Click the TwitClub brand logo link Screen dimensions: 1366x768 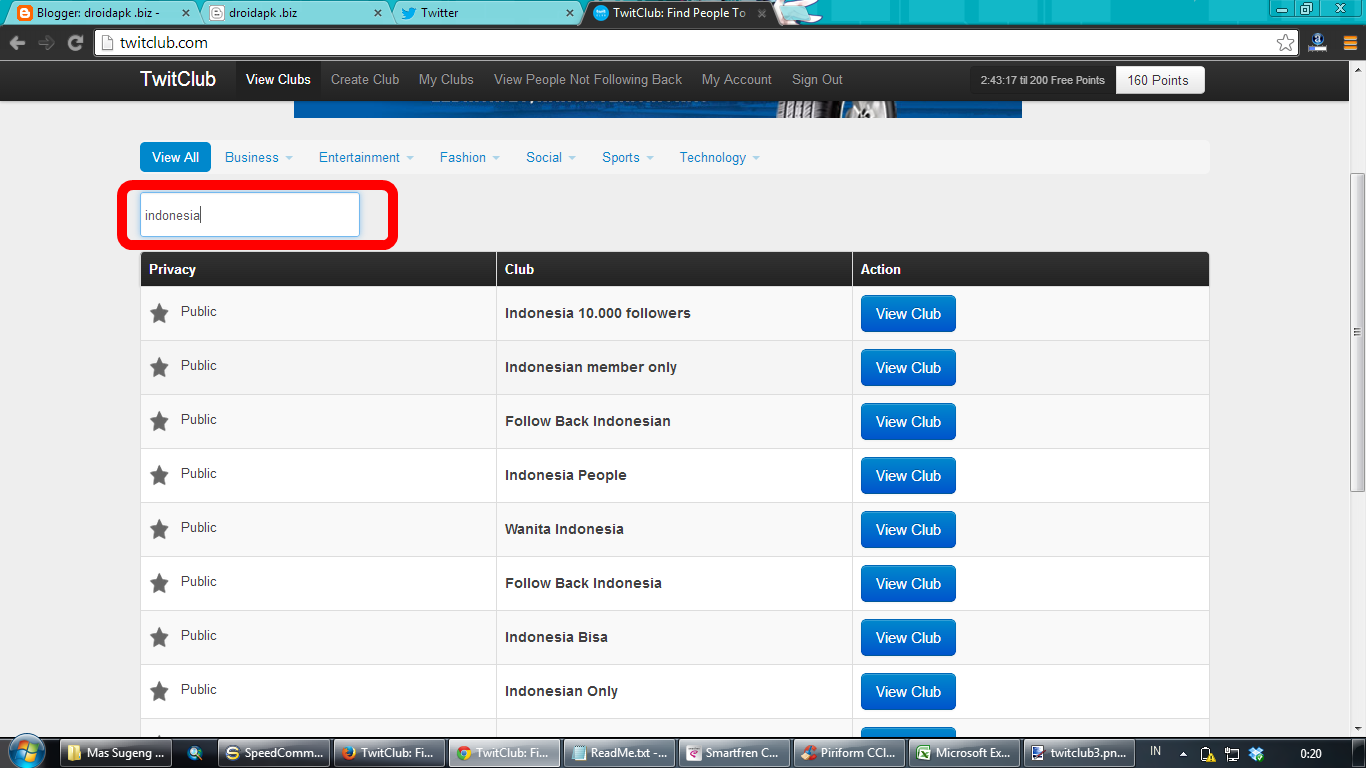click(x=178, y=80)
